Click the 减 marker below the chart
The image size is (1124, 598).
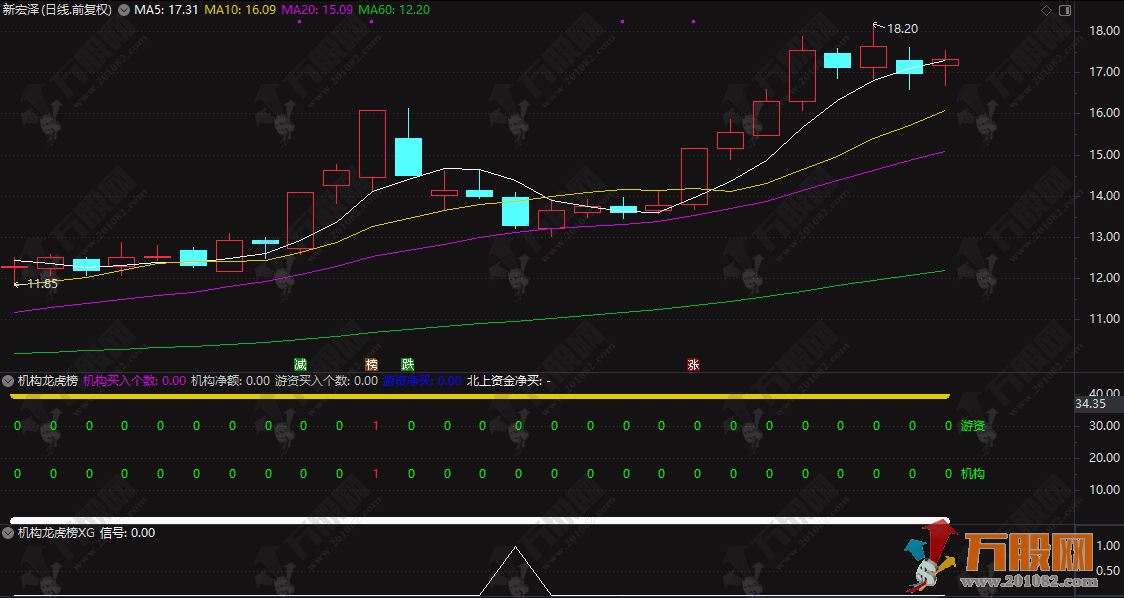[x=300, y=364]
